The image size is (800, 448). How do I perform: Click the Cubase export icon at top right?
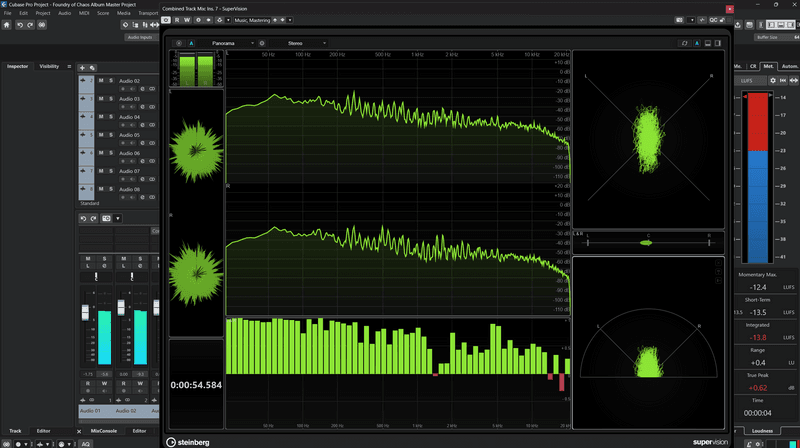point(738,24)
